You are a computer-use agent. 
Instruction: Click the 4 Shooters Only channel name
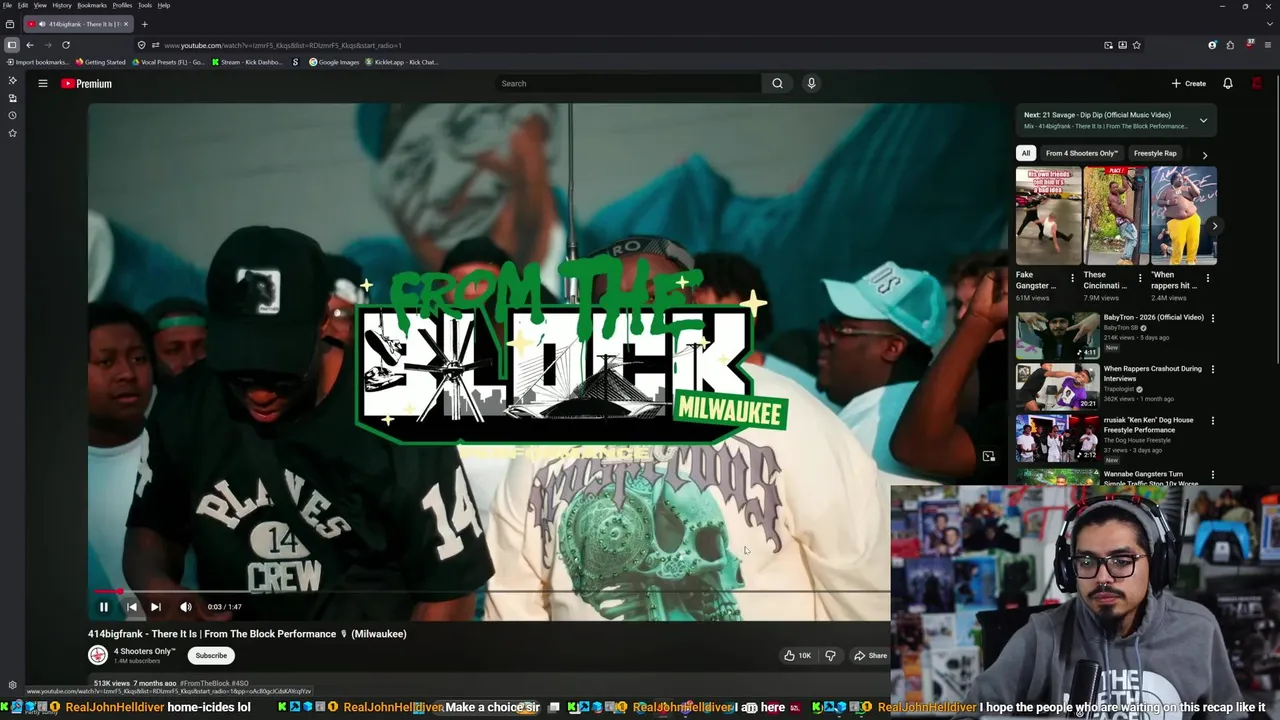tap(144, 652)
